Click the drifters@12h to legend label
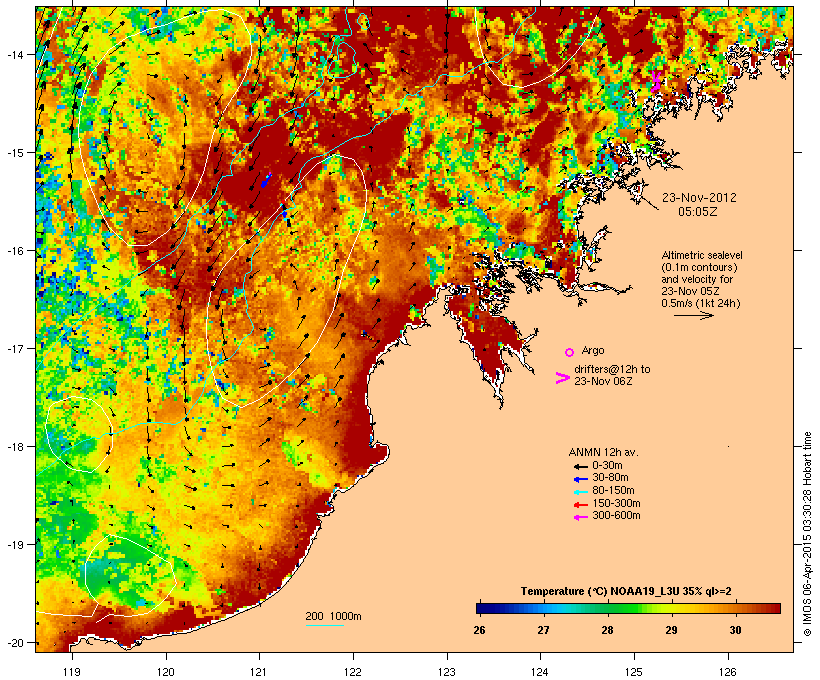Image resolution: width=820 pixels, height=680 pixels. click(x=612, y=369)
